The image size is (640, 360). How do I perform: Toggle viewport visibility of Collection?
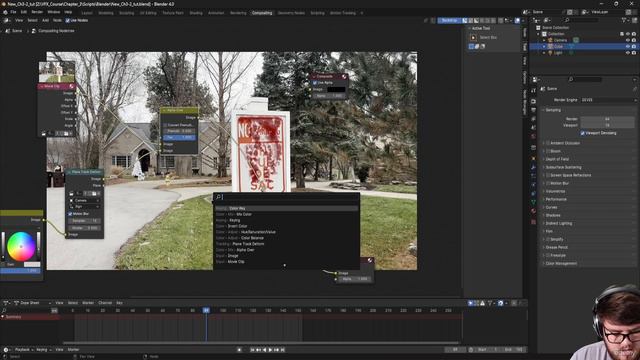(x=628, y=34)
